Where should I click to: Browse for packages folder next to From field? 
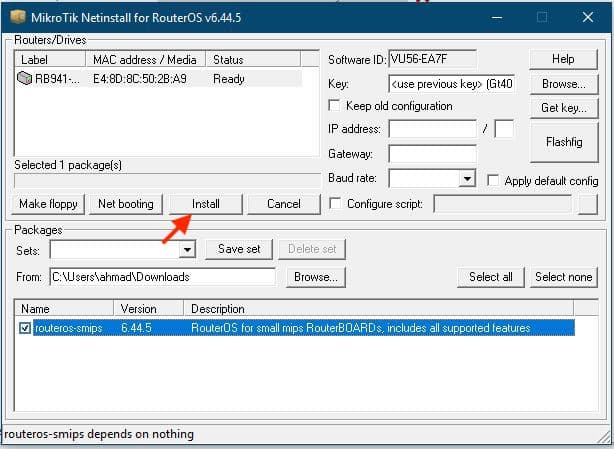316,277
